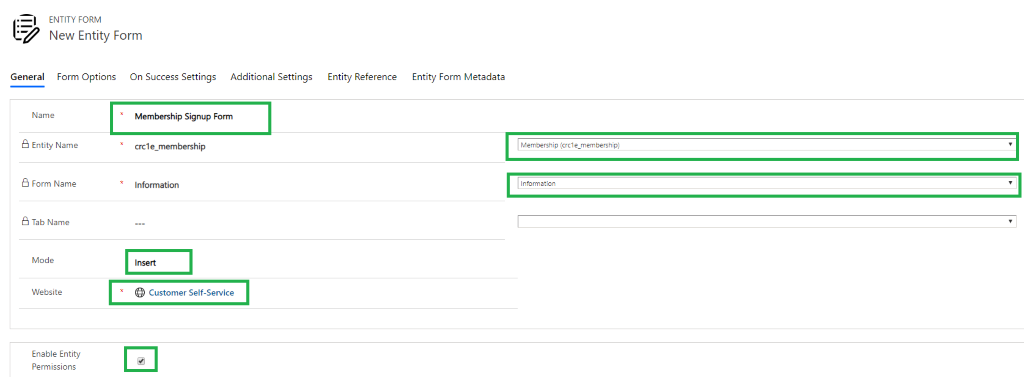Click the lock icon beside Form Name
This screenshot has width=1024, height=377.
25,184
